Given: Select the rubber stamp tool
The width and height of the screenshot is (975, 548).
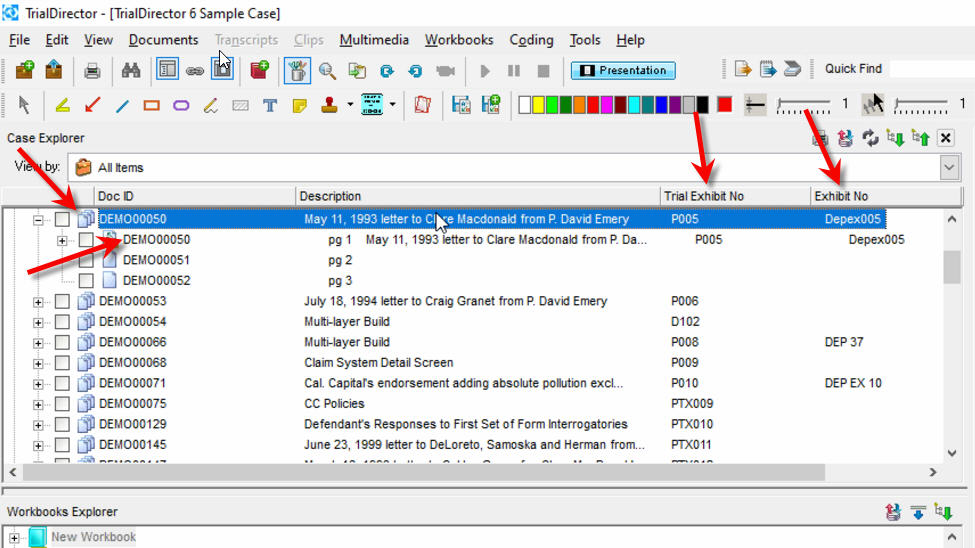Looking at the screenshot, I should [x=330, y=105].
